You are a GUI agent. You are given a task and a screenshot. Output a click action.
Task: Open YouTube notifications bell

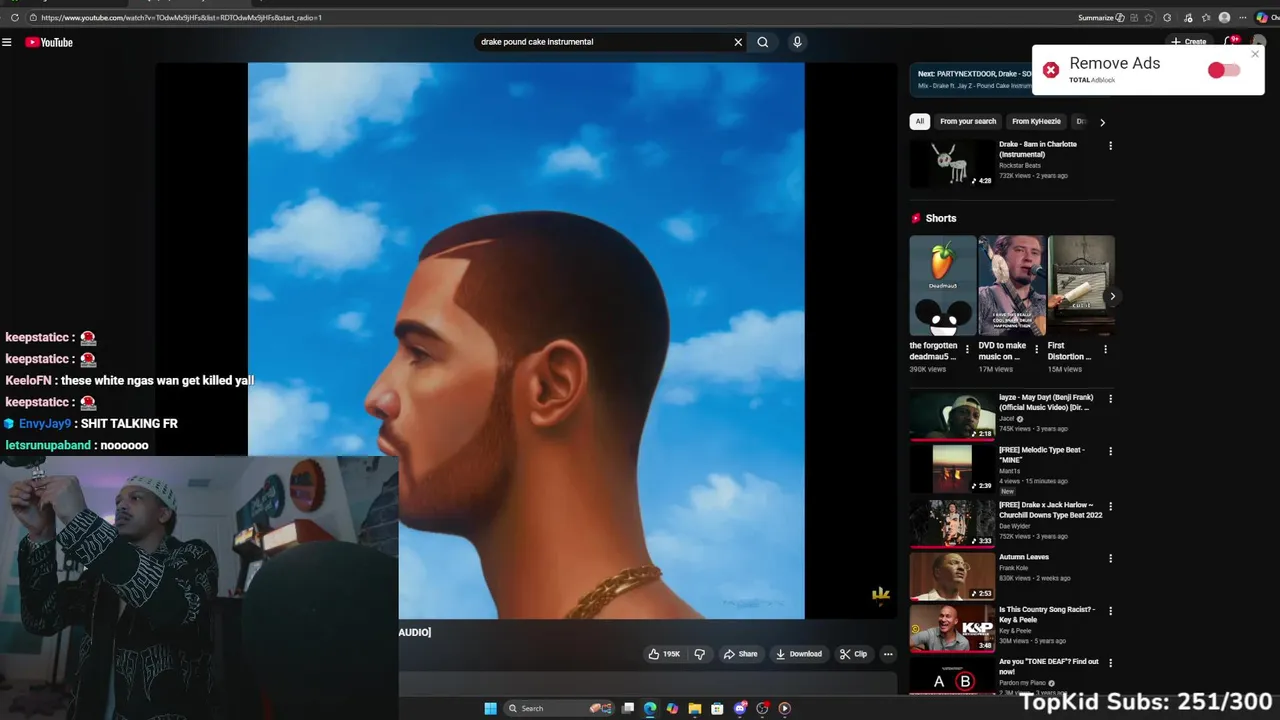tap(1231, 42)
